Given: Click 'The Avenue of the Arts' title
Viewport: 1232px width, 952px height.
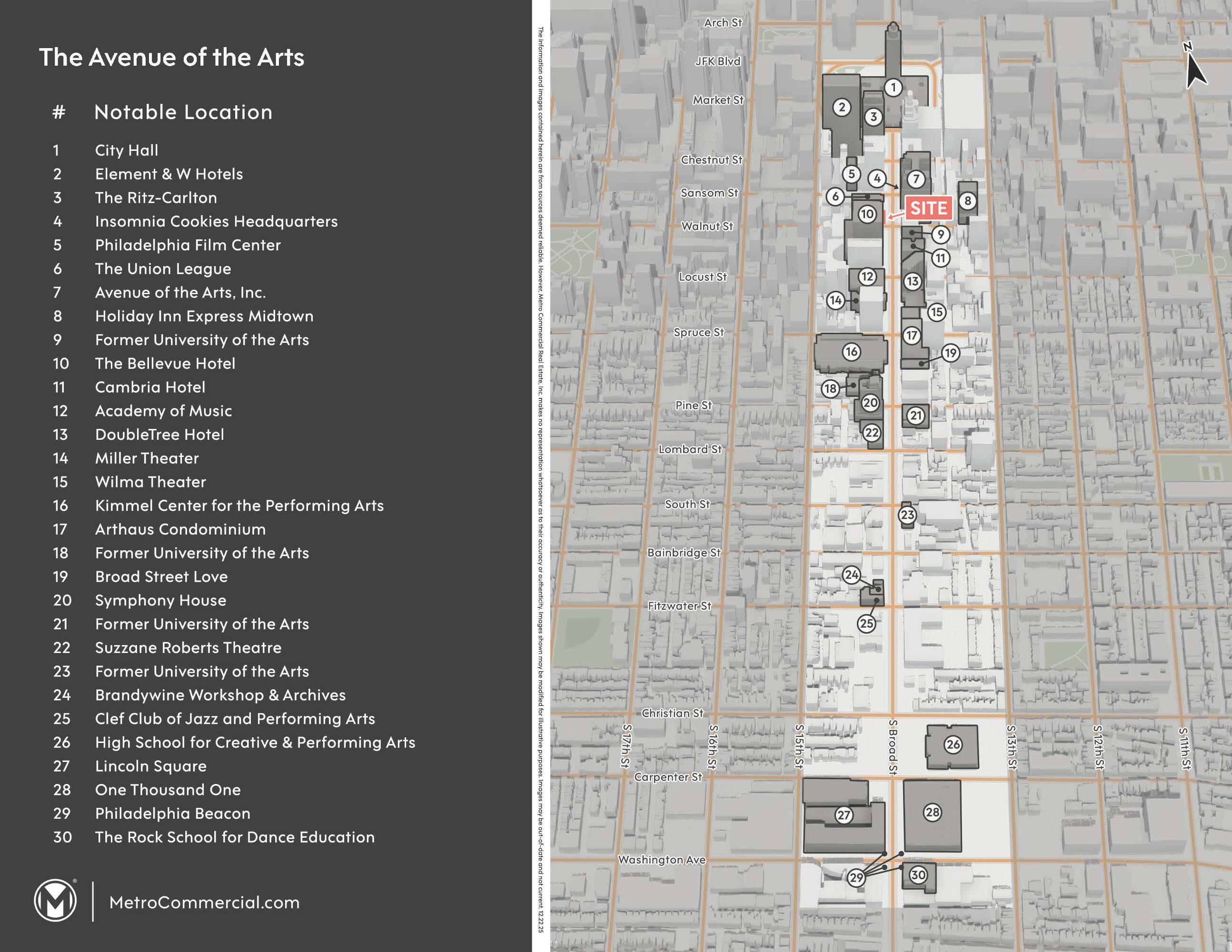Looking at the screenshot, I should [x=171, y=57].
